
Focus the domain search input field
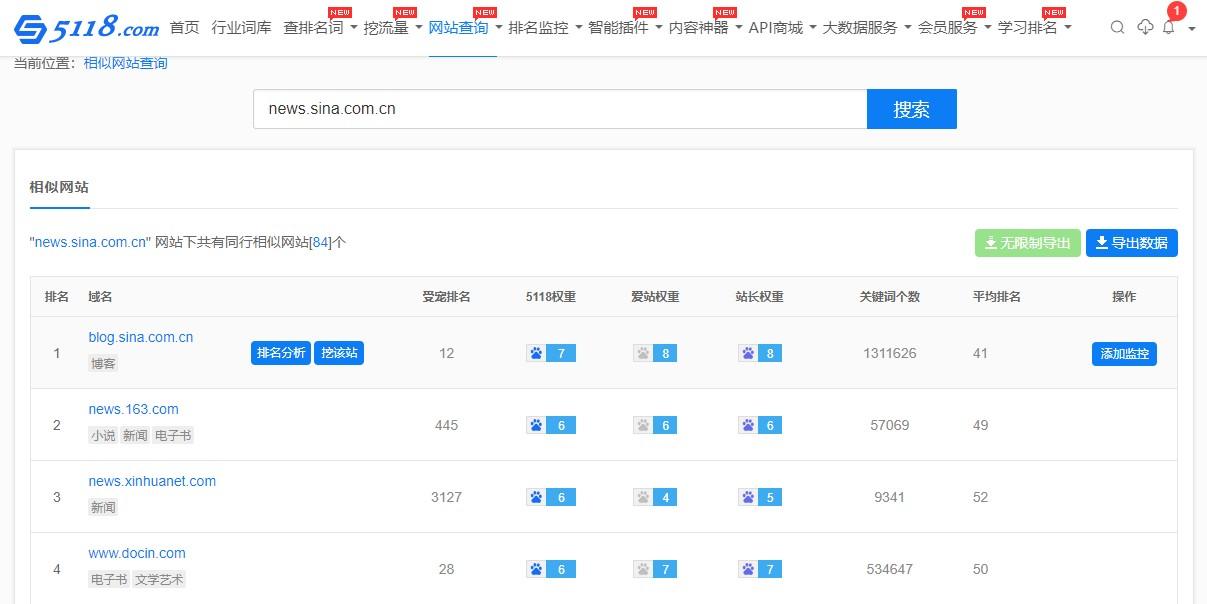[x=560, y=109]
